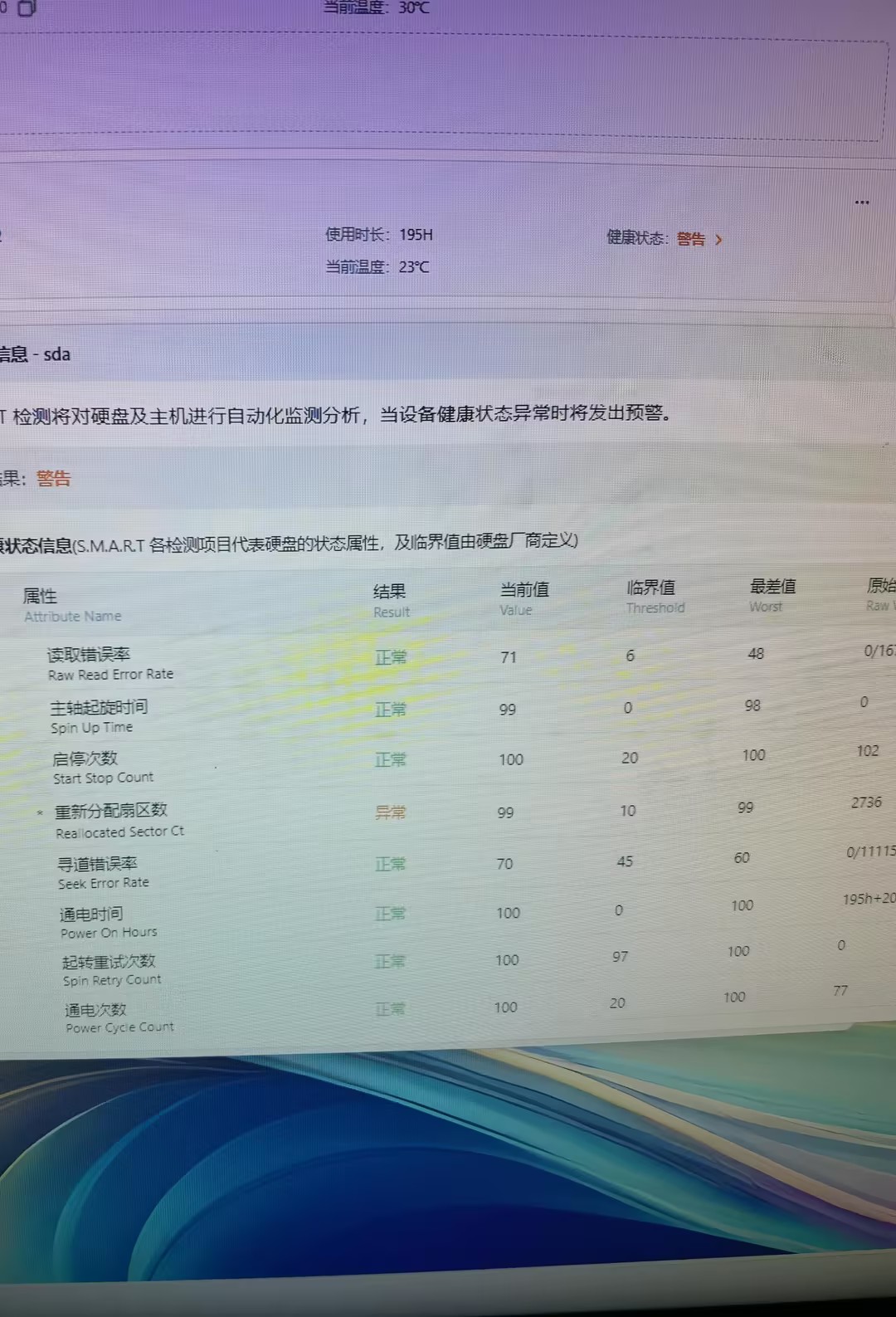The image size is (896, 1317).
Task: Select the 使用时长: 195H text
Action: [x=379, y=235]
